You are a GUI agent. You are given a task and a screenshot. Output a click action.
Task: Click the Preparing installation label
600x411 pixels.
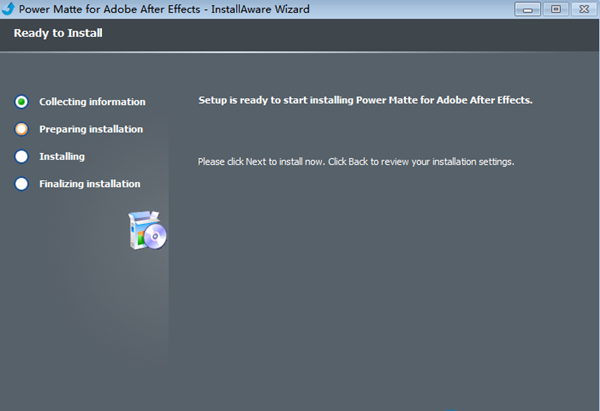pos(91,129)
